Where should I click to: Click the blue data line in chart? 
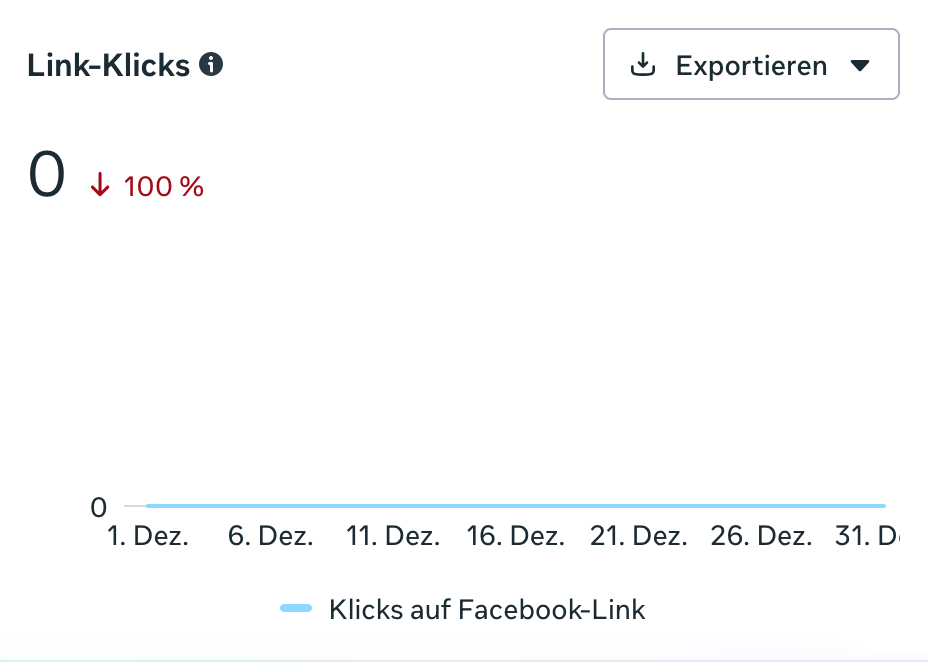515,506
